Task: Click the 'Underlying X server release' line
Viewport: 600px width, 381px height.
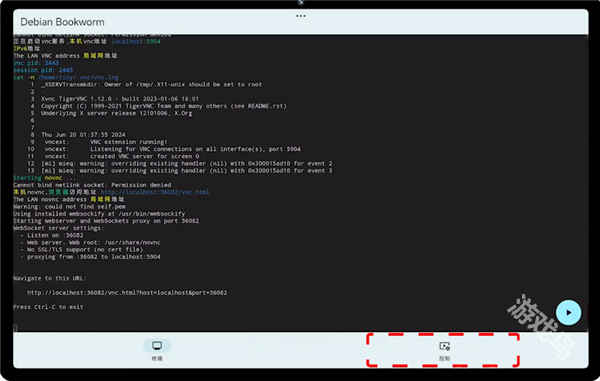Action: point(116,113)
